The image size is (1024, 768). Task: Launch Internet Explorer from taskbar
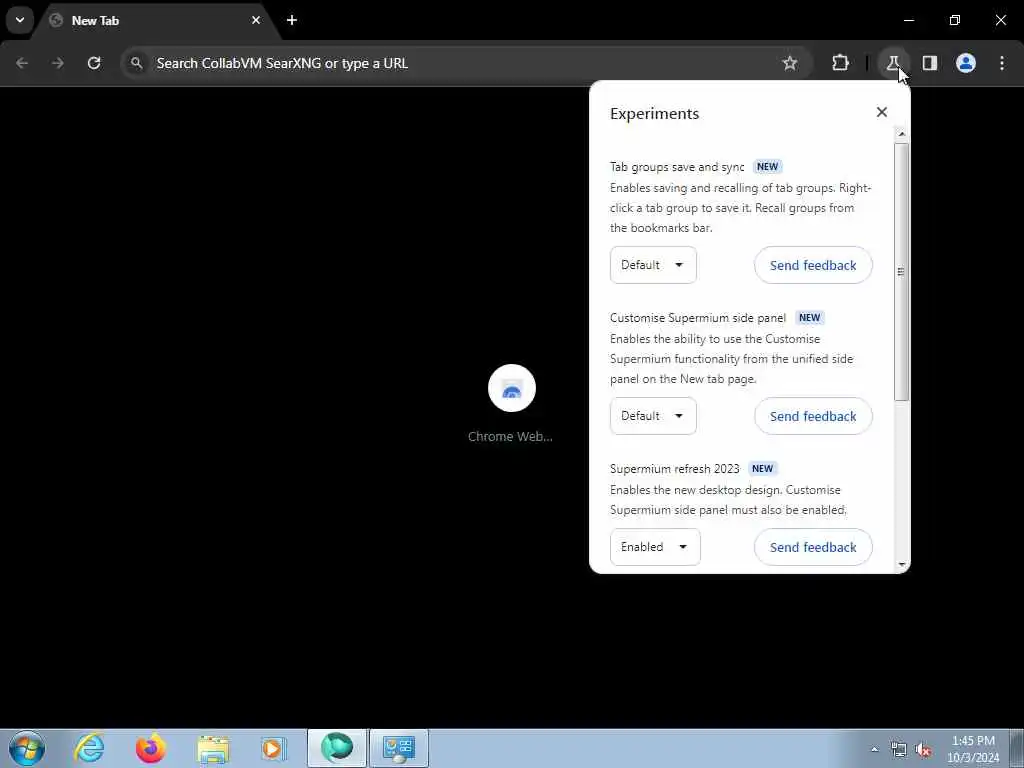tap(89, 748)
